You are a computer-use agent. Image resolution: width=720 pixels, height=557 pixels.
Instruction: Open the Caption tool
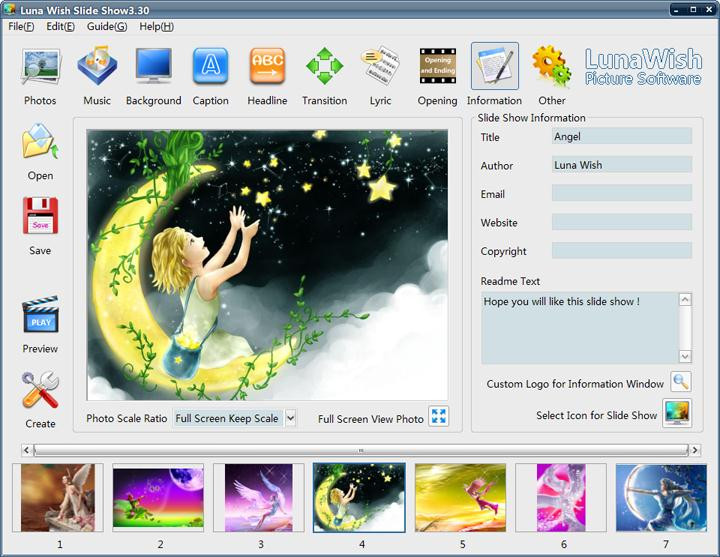pos(210,67)
